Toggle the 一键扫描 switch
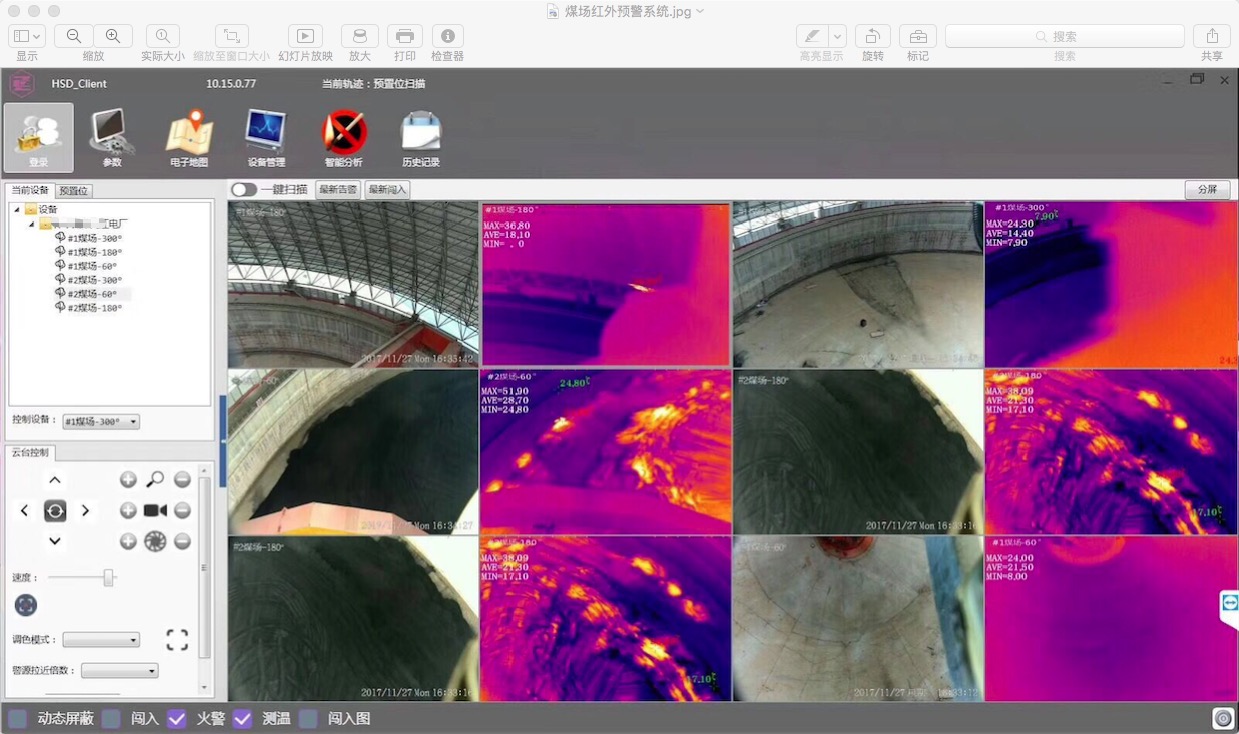The image size is (1239, 734). click(x=243, y=189)
